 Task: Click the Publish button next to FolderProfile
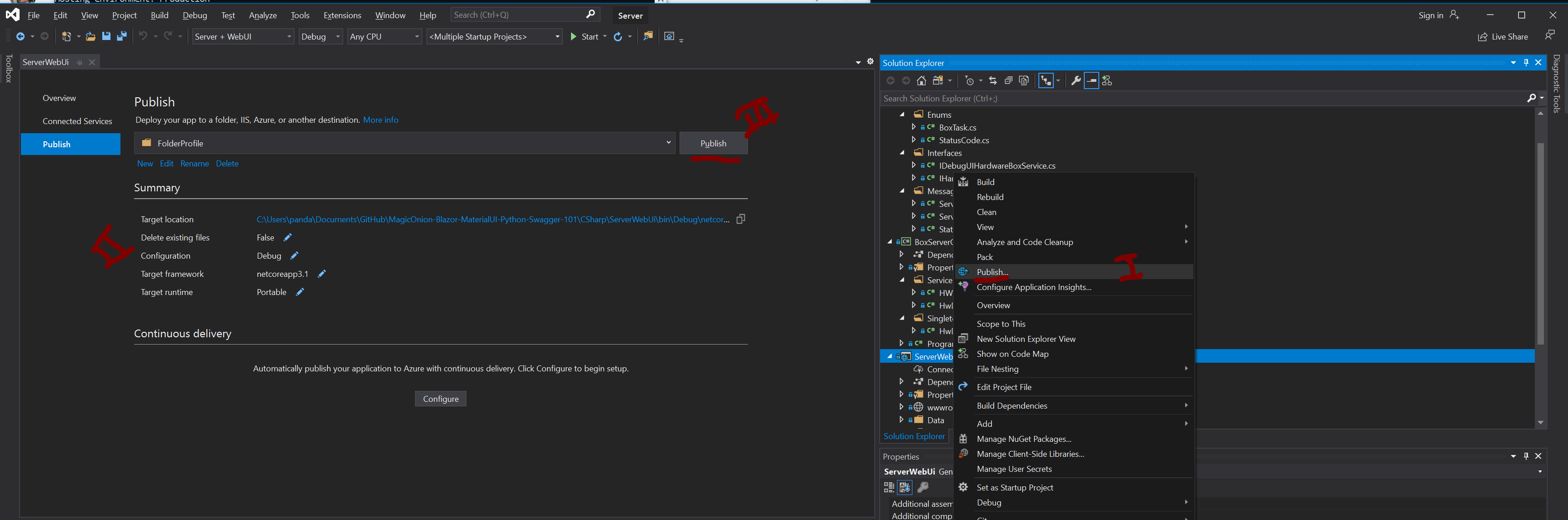point(713,143)
